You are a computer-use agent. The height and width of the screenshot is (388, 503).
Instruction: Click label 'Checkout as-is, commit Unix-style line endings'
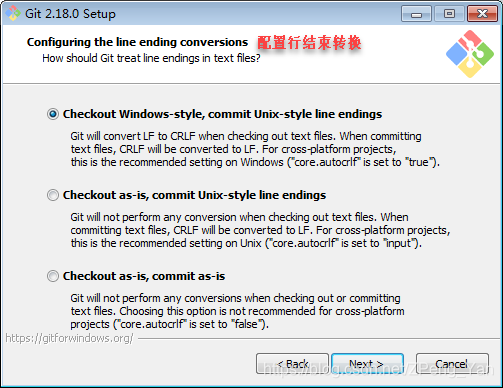tap(194, 195)
